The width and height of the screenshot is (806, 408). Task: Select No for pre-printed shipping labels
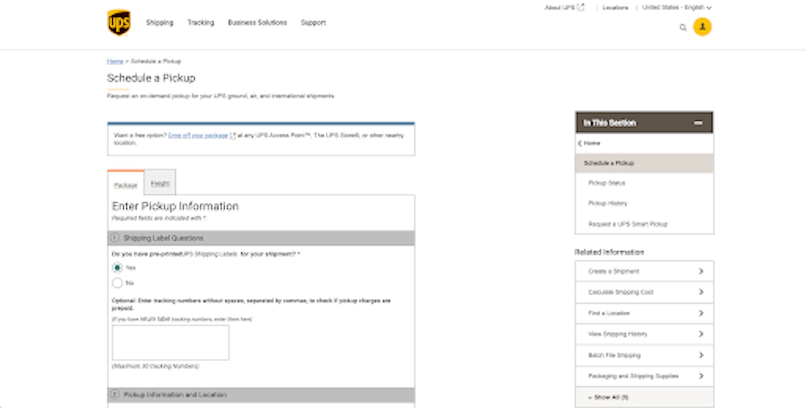(x=117, y=283)
